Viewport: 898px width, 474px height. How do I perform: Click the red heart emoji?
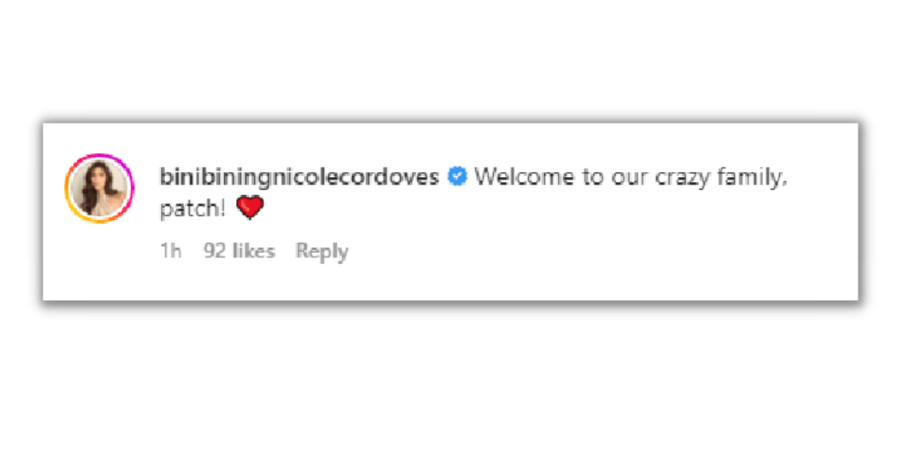coord(250,207)
